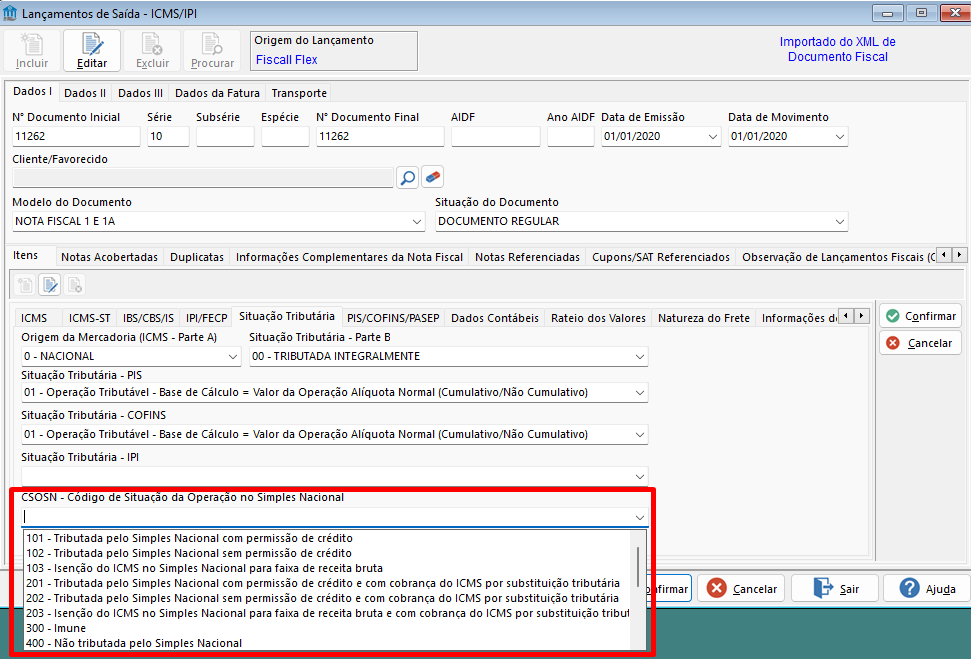Viewport: 971px width, 659px height.
Task: Open the Situação Tributária IPI dropdown
Action: [x=640, y=477]
